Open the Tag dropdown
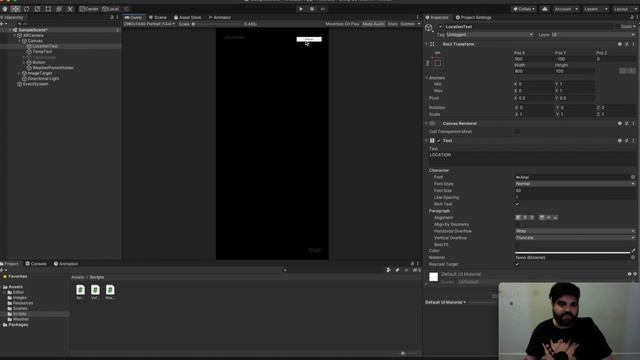Image resolution: width=640 pixels, height=360 pixels. click(x=490, y=35)
